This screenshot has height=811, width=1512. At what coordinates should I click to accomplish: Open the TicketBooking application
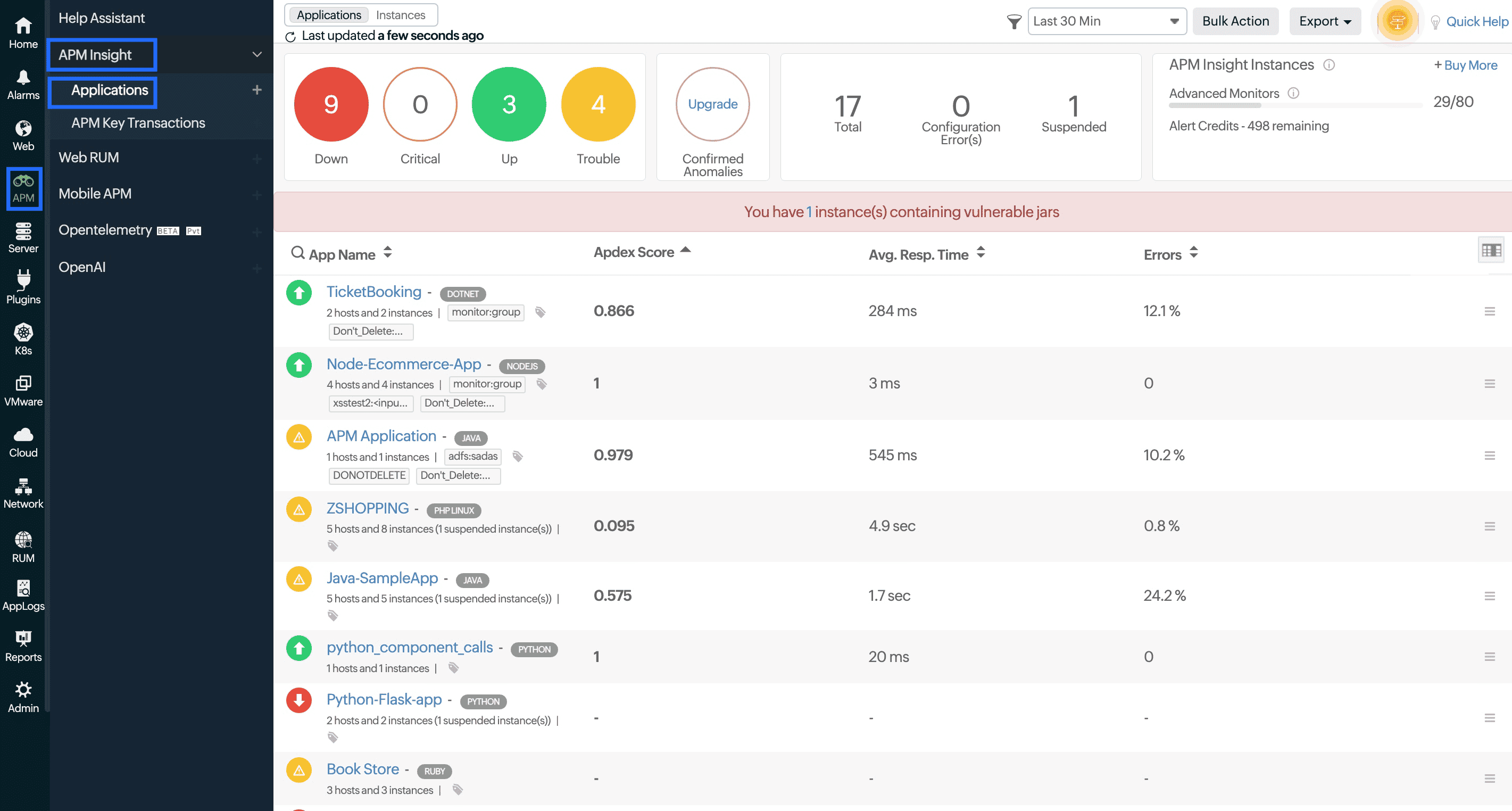(x=374, y=291)
